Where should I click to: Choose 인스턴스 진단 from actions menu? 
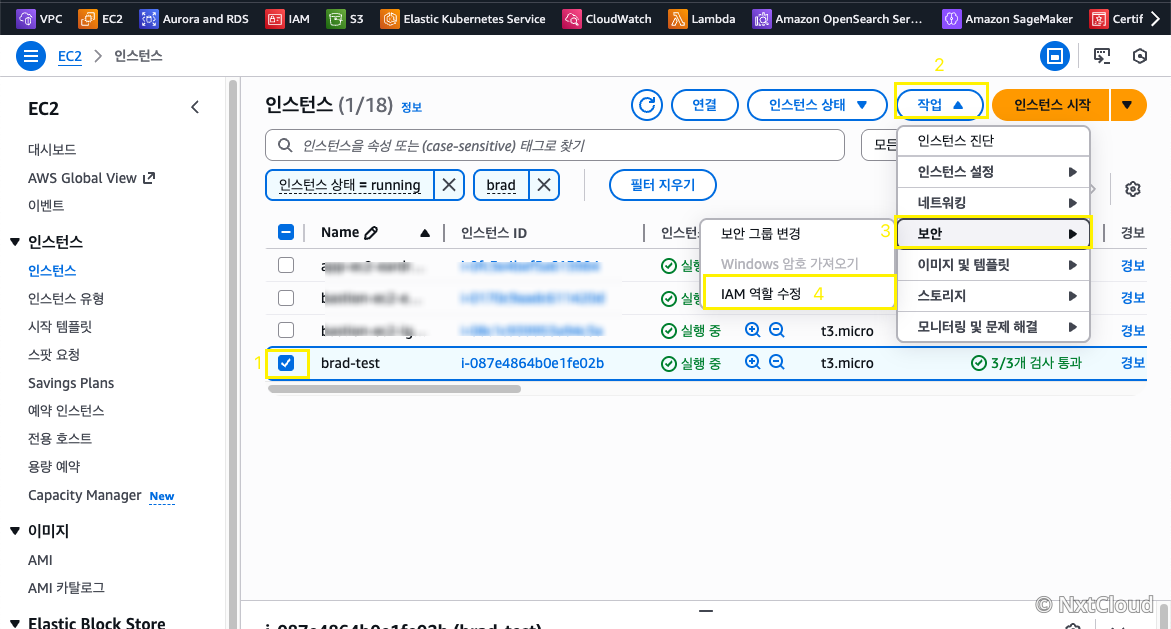pos(993,140)
